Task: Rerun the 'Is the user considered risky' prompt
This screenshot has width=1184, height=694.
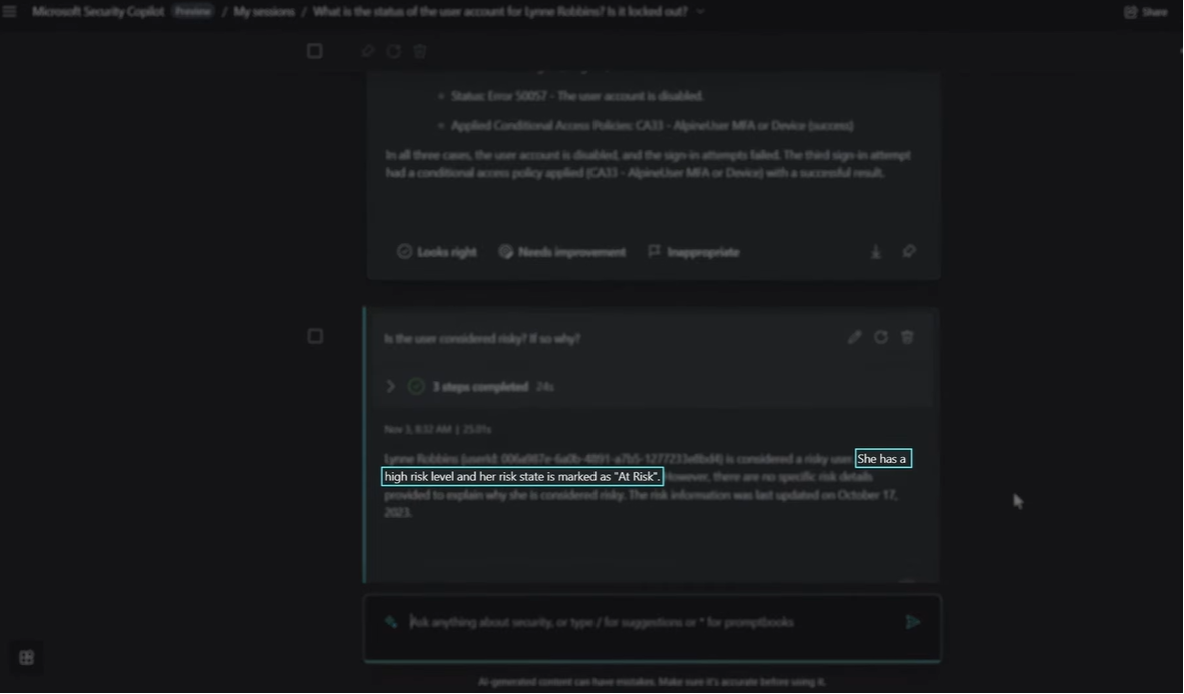Action: tap(881, 338)
